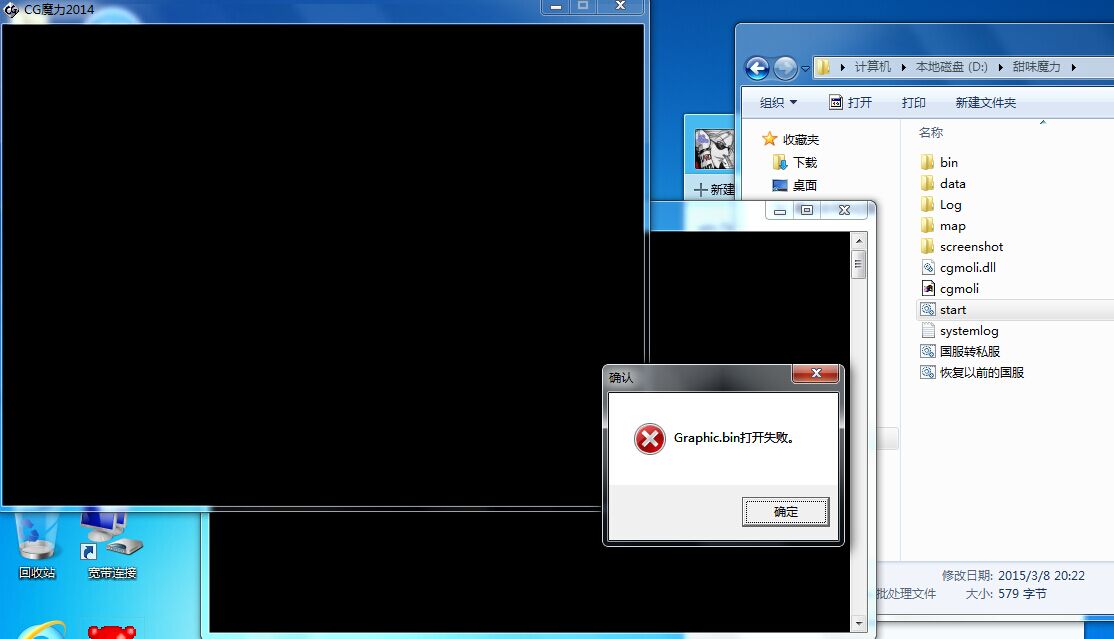This screenshot has height=639, width=1114.
Task: Go back using Explorer's back arrow
Action: pos(758,68)
